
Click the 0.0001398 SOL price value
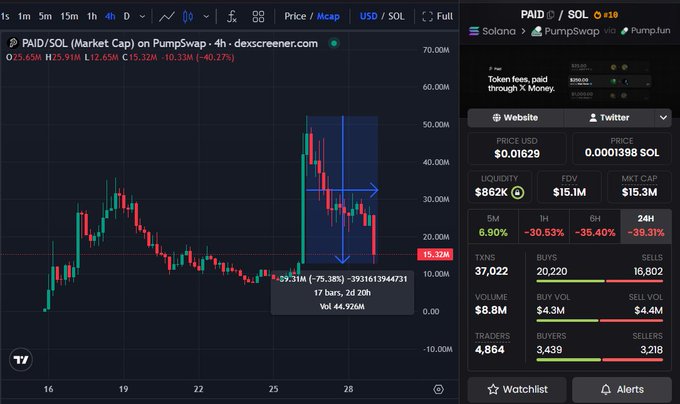[622, 153]
